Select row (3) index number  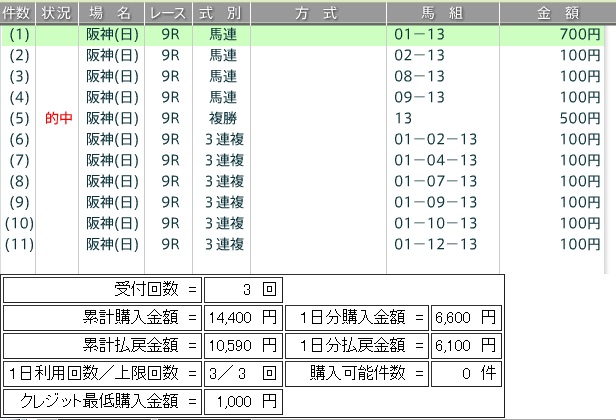click(19, 76)
